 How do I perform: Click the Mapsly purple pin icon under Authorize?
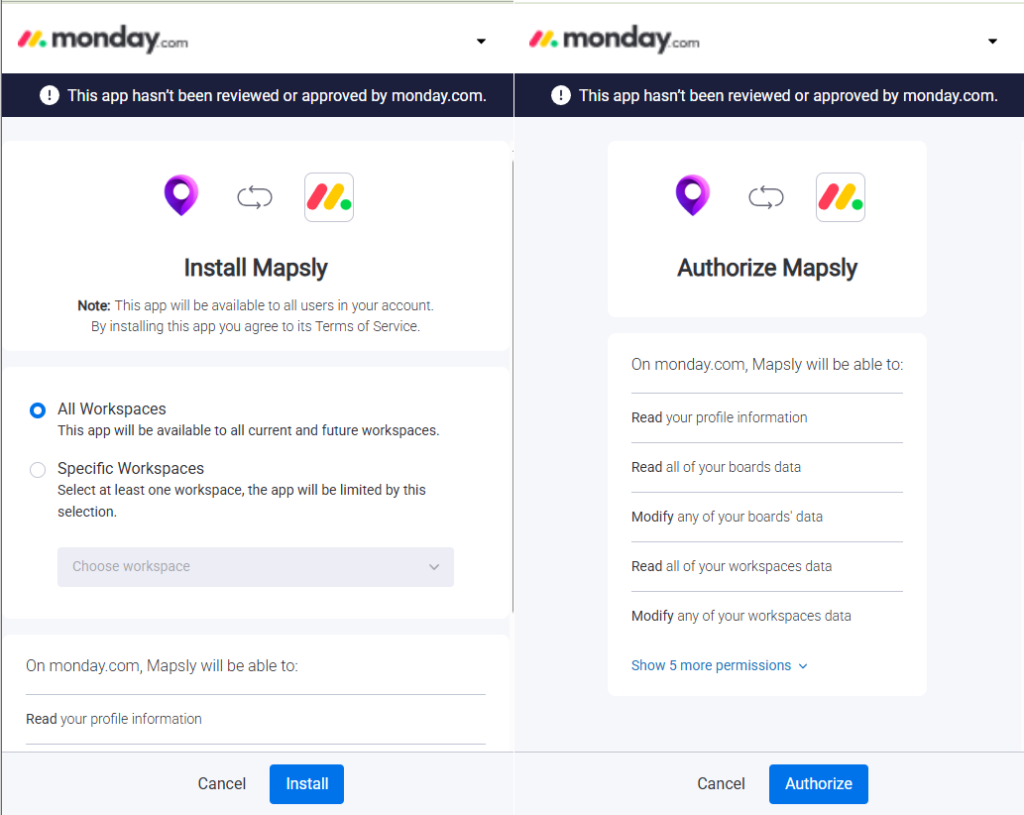[x=692, y=195]
